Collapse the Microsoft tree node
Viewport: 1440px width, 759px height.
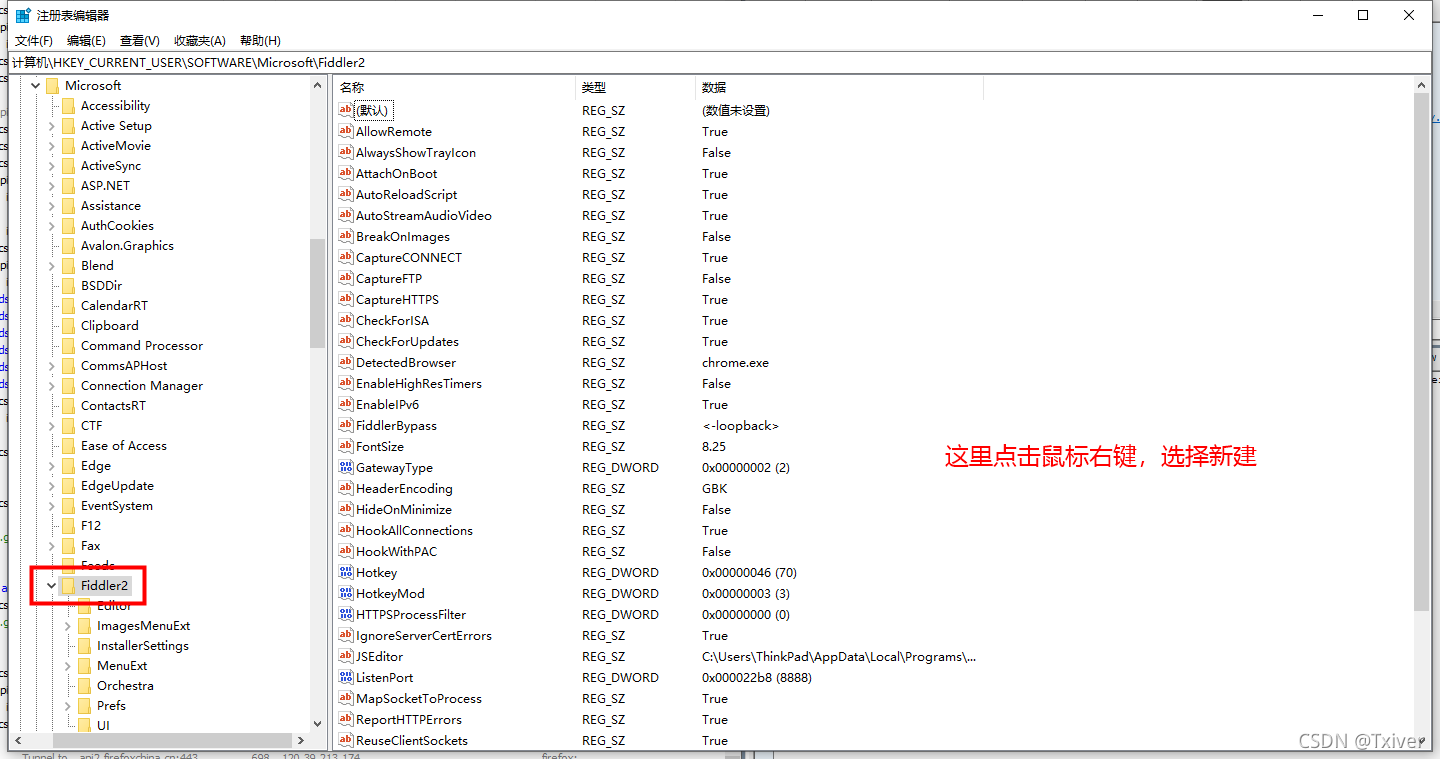[36, 85]
